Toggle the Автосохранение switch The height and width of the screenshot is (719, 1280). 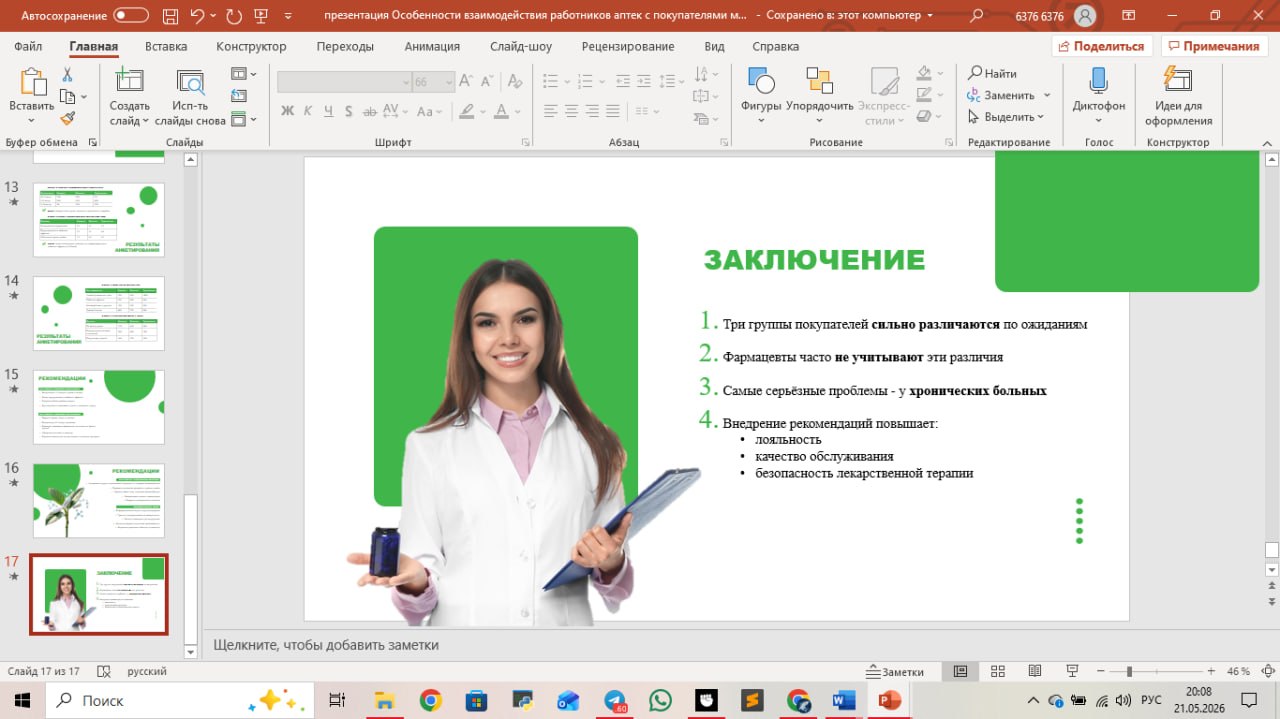[x=131, y=16]
